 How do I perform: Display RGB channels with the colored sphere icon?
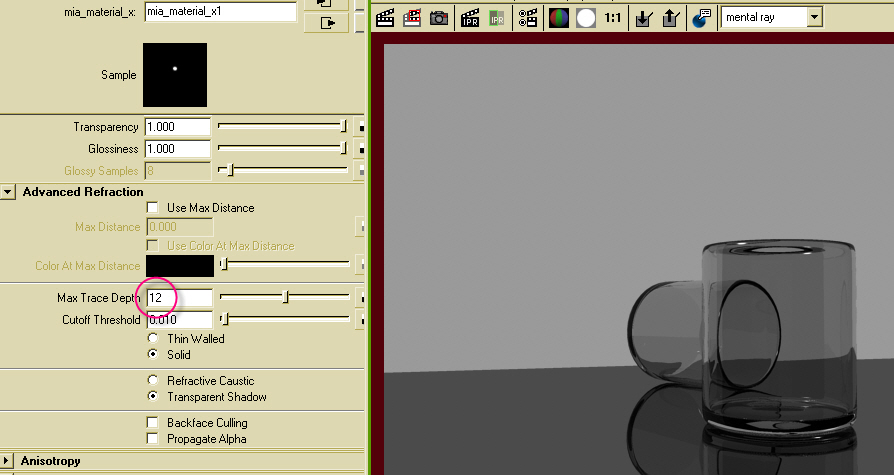[x=558, y=18]
